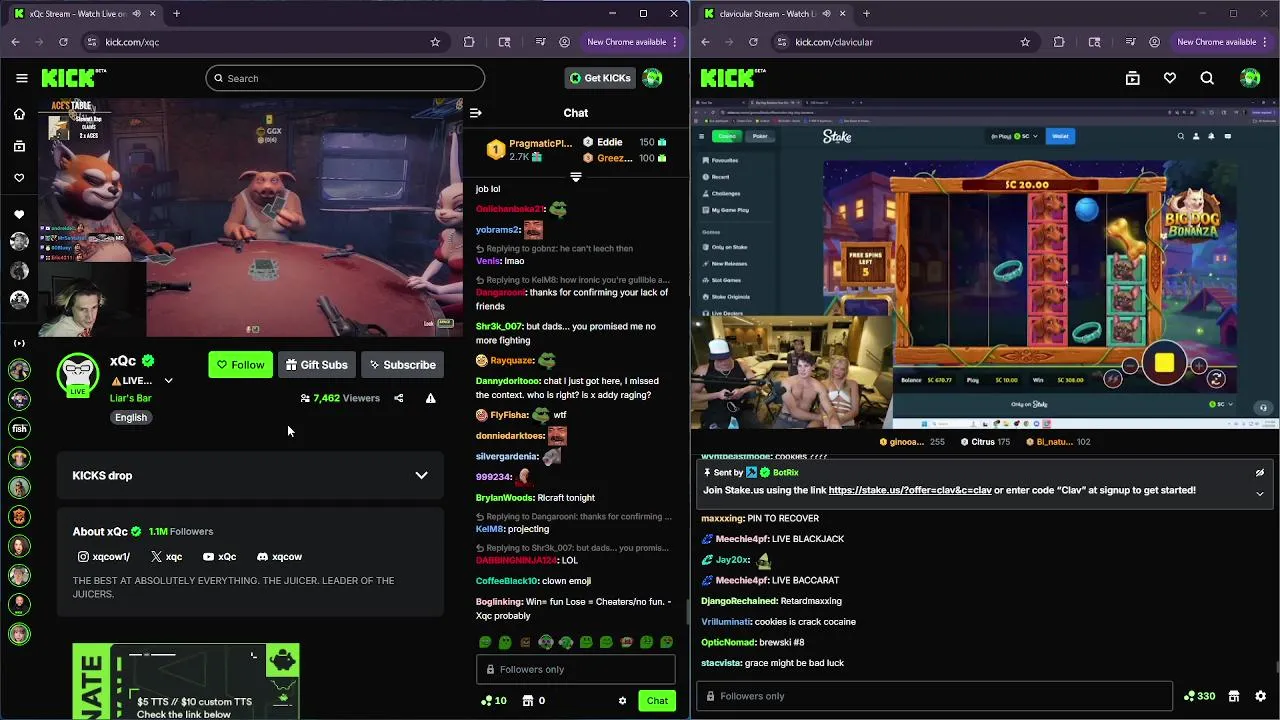This screenshot has width=1280, height=720.
Task: Open profile avatar beside Get KICKs button
Action: [652, 78]
